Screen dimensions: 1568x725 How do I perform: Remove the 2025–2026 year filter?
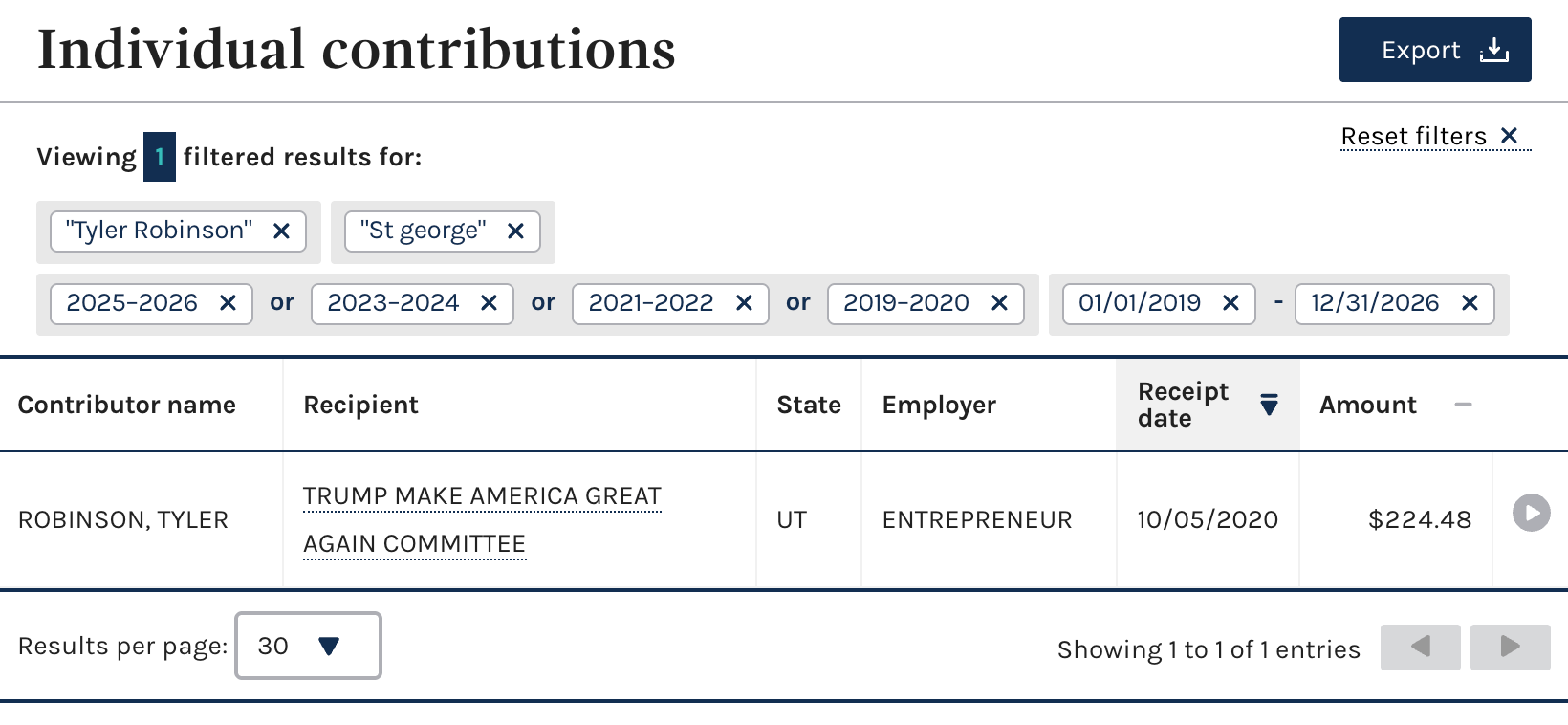(x=228, y=303)
